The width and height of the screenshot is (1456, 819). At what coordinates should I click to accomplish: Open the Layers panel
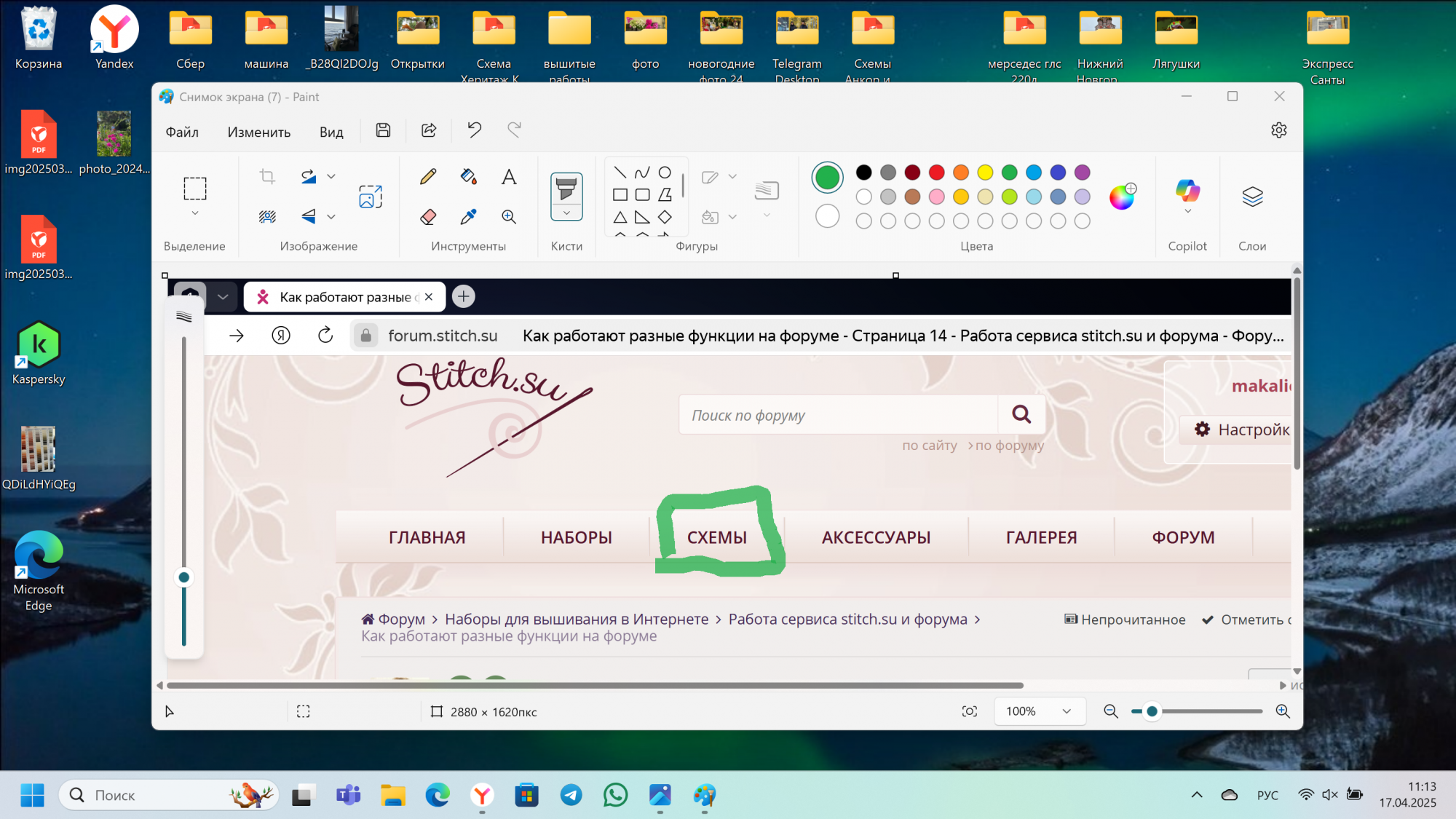tap(1252, 197)
